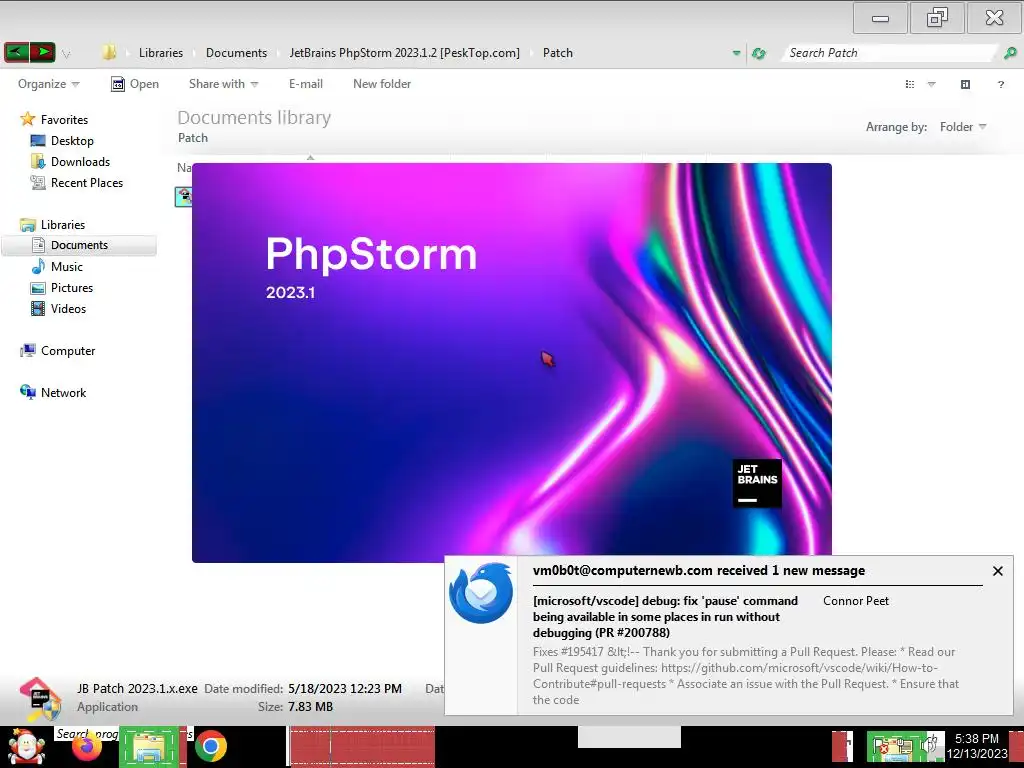Viewport: 1024px width, 768px height.
Task: Open JetBrains PhpStorm 2023.1.2 [PeskTop.com] breadcrumb folder
Action: point(404,53)
